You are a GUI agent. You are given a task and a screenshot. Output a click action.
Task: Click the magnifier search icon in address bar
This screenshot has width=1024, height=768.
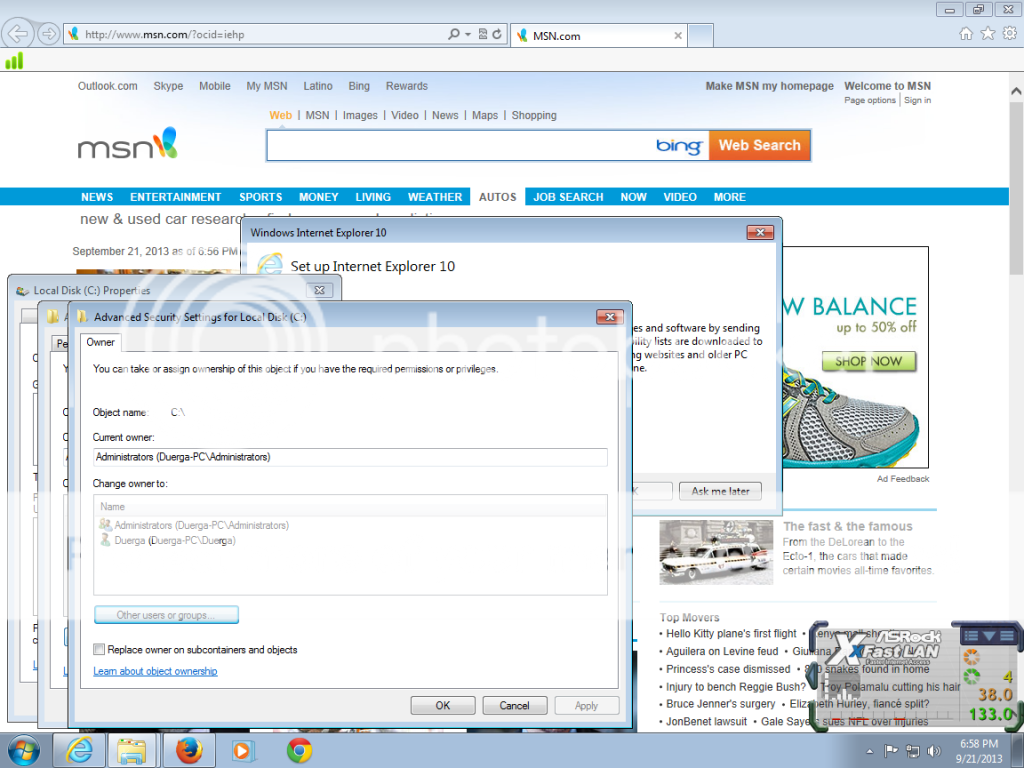pyautogui.click(x=454, y=34)
